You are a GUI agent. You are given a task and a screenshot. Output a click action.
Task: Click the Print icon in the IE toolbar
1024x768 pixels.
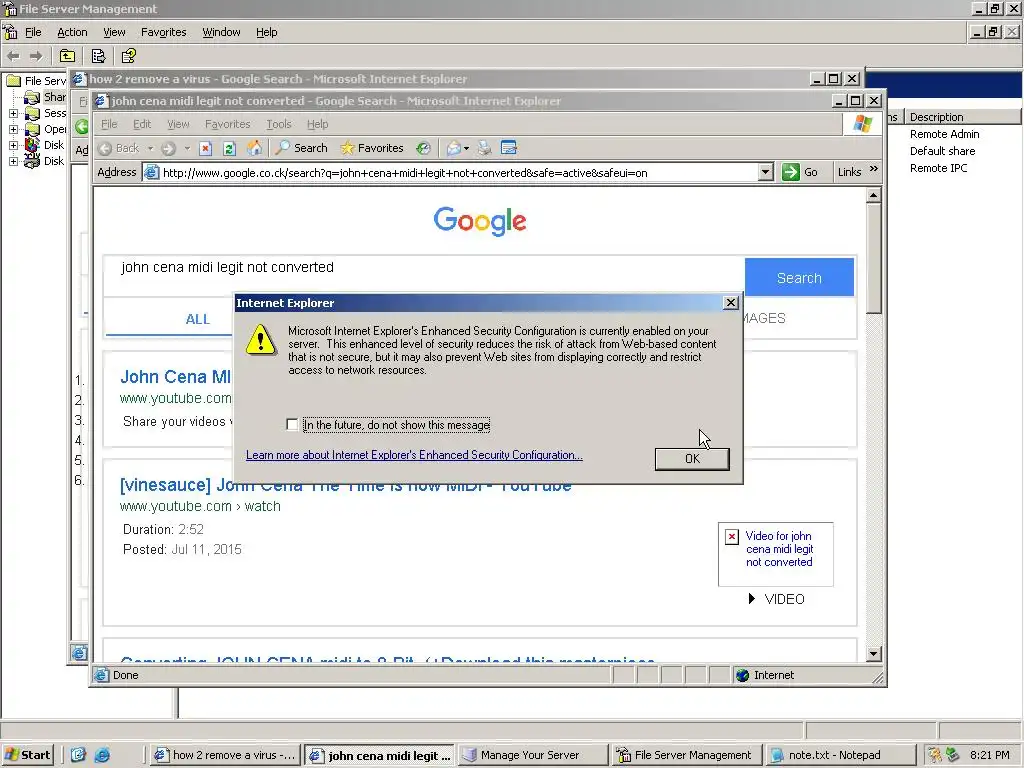coord(484,148)
